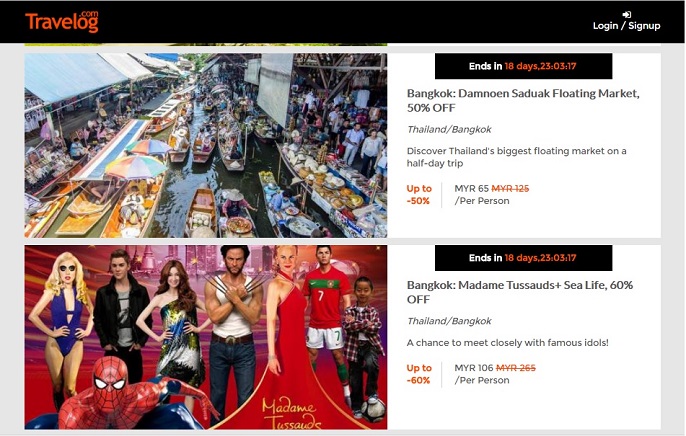Open the Madame Tussauds wax figures photo

pos(206,337)
